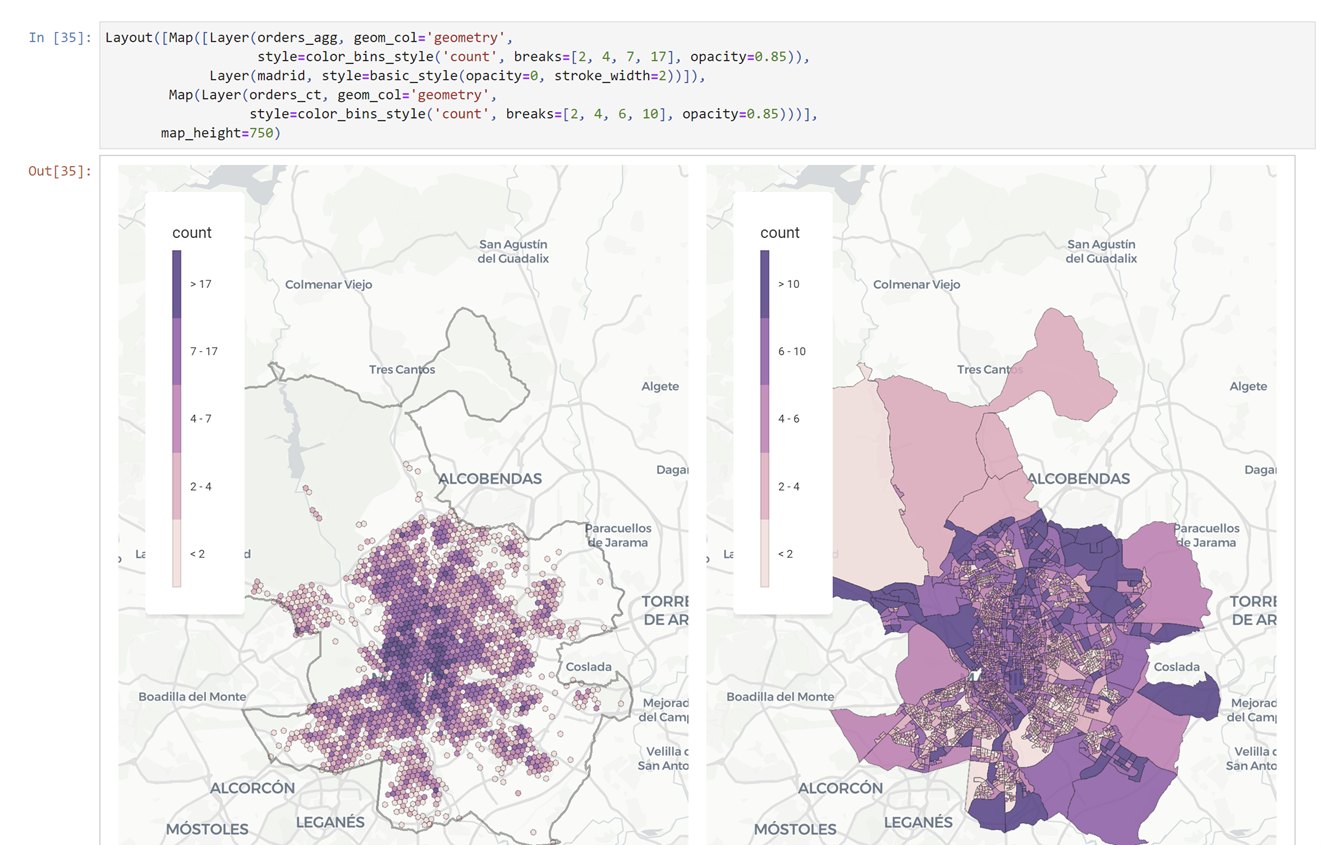
Task: Click 'Colmenar Viejo' label on the left map
Action: [x=328, y=284]
